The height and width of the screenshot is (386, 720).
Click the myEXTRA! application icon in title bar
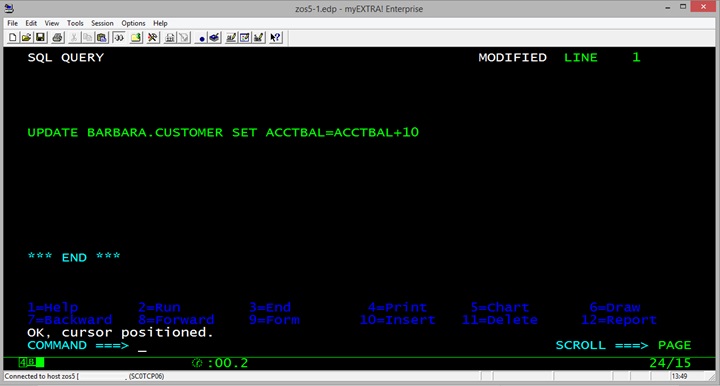click(x=9, y=8)
